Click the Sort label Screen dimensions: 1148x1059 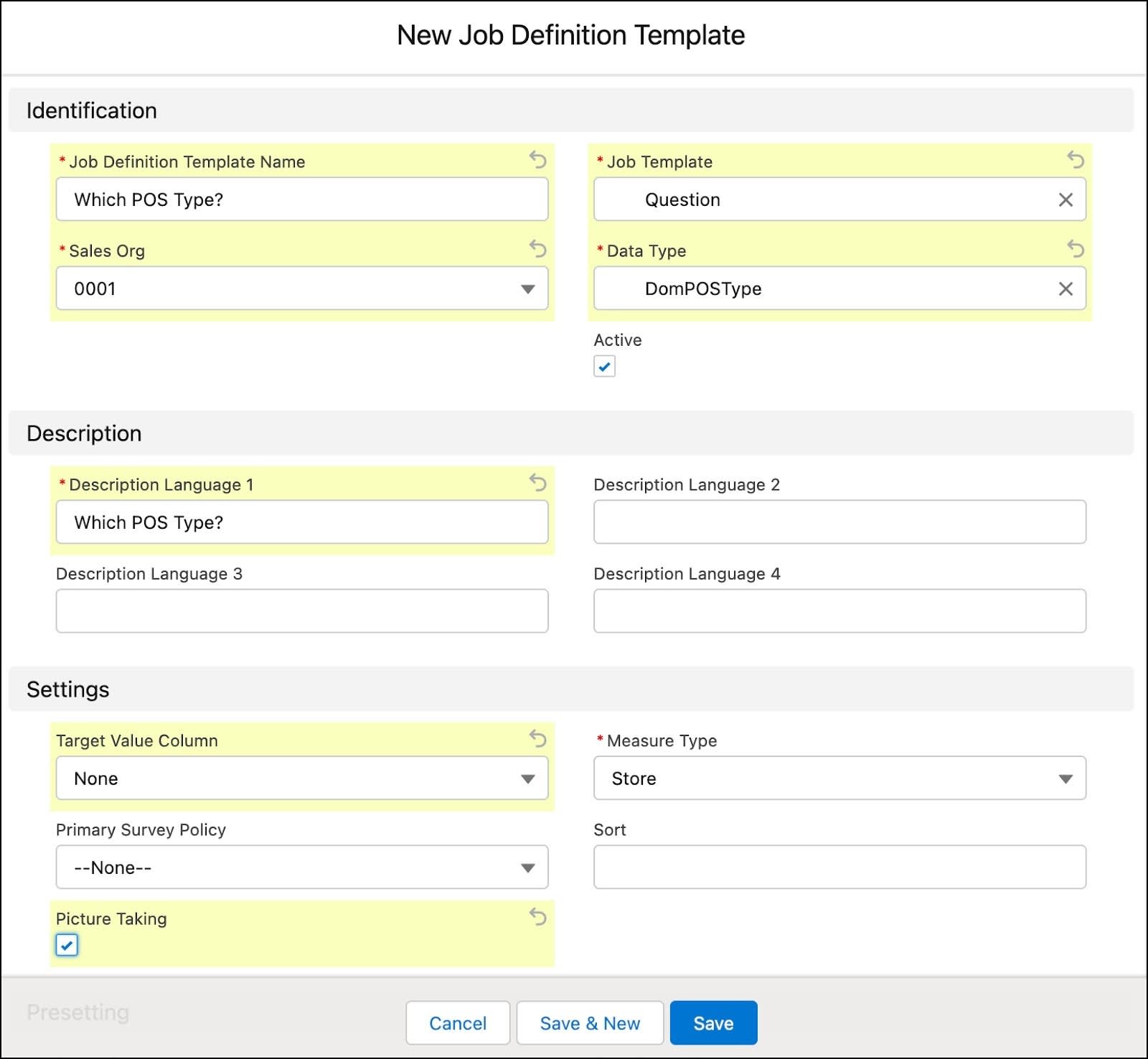point(610,830)
